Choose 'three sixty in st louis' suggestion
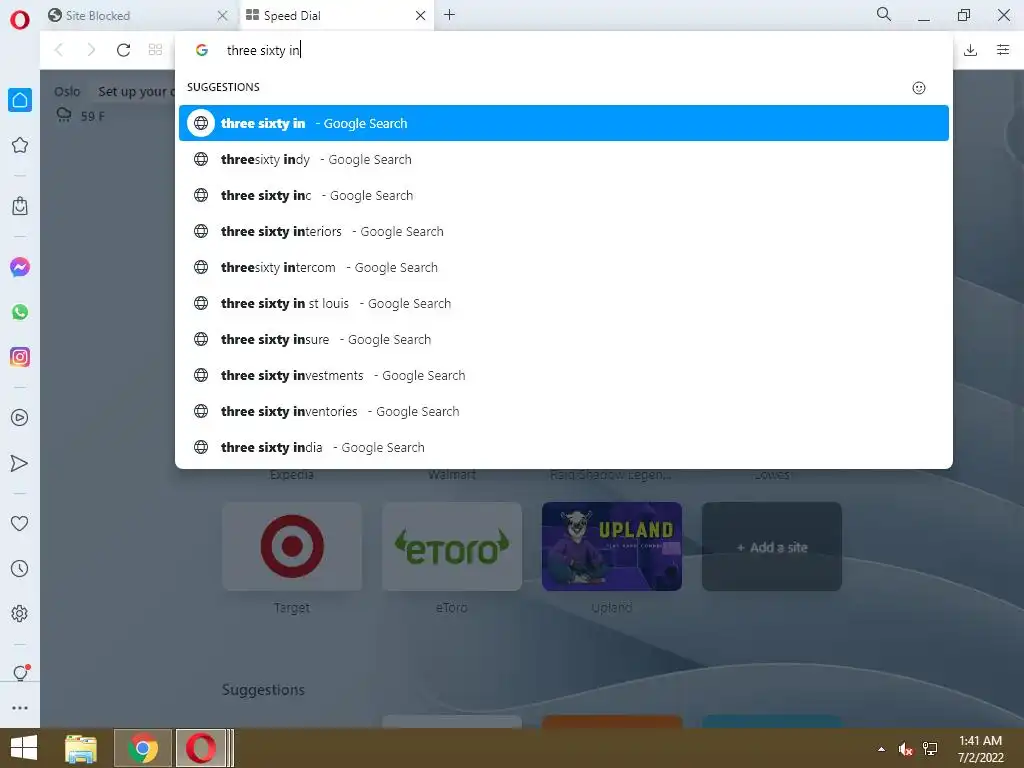Image resolution: width=1024 pixels, height=768 pixels. tap(564, 303)
